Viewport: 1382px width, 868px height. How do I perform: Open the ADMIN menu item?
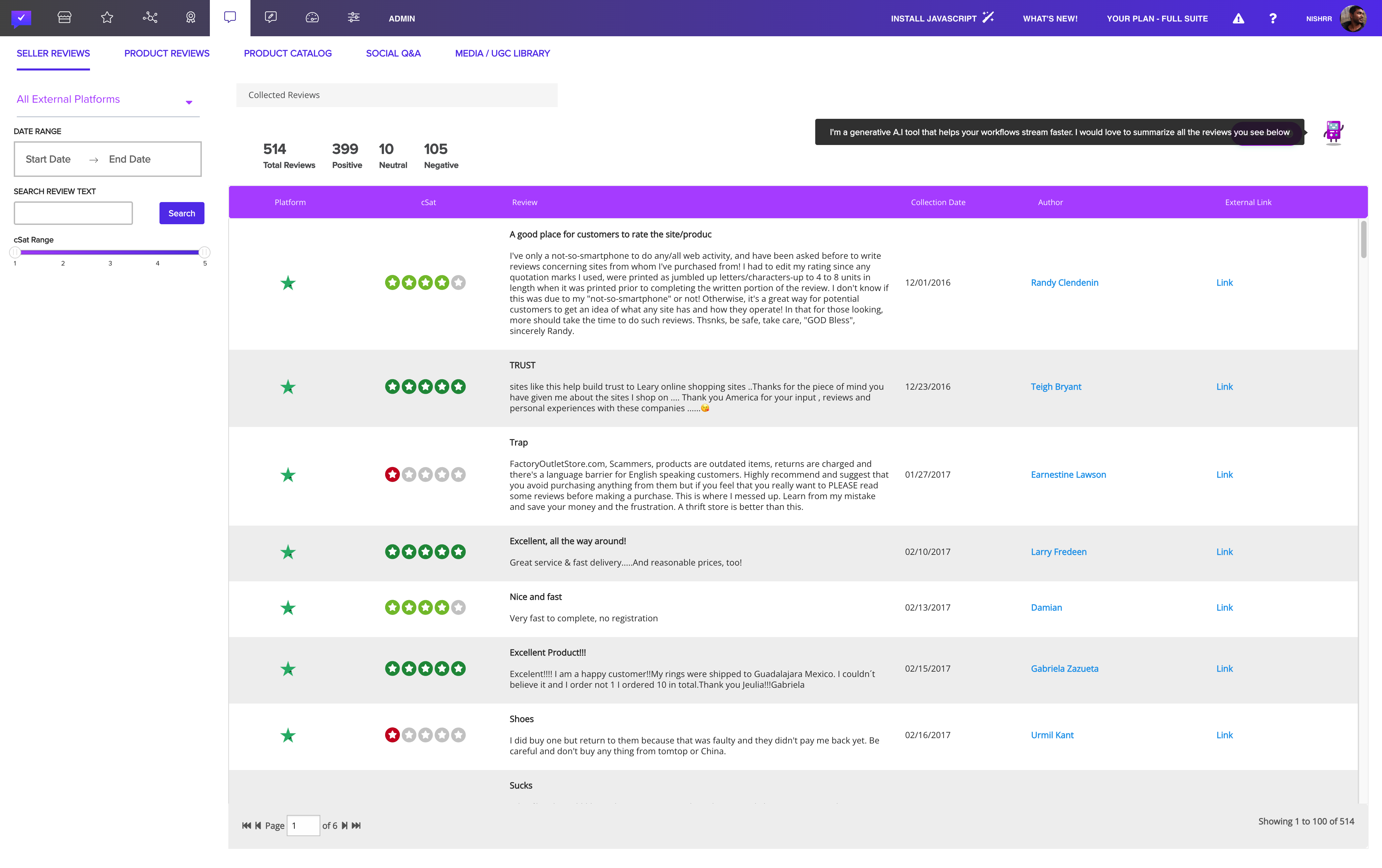402,18
